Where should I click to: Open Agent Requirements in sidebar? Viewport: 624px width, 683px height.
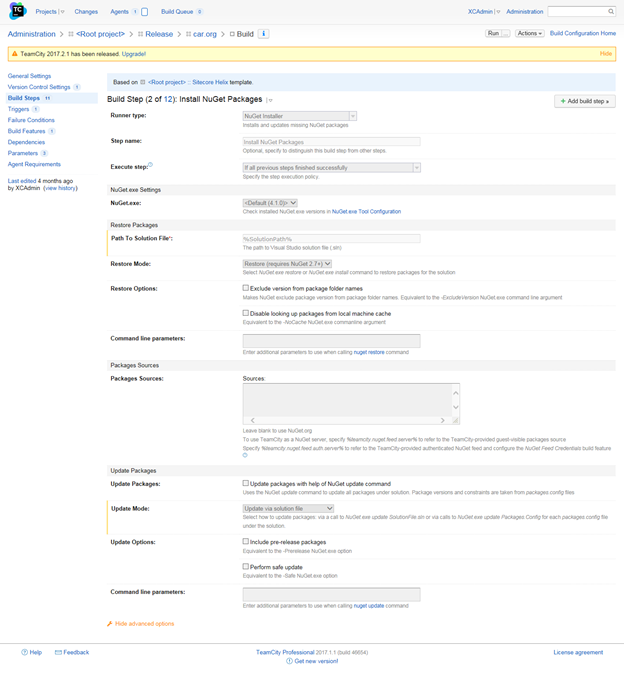pyautogui.click(x=34, y=164)
